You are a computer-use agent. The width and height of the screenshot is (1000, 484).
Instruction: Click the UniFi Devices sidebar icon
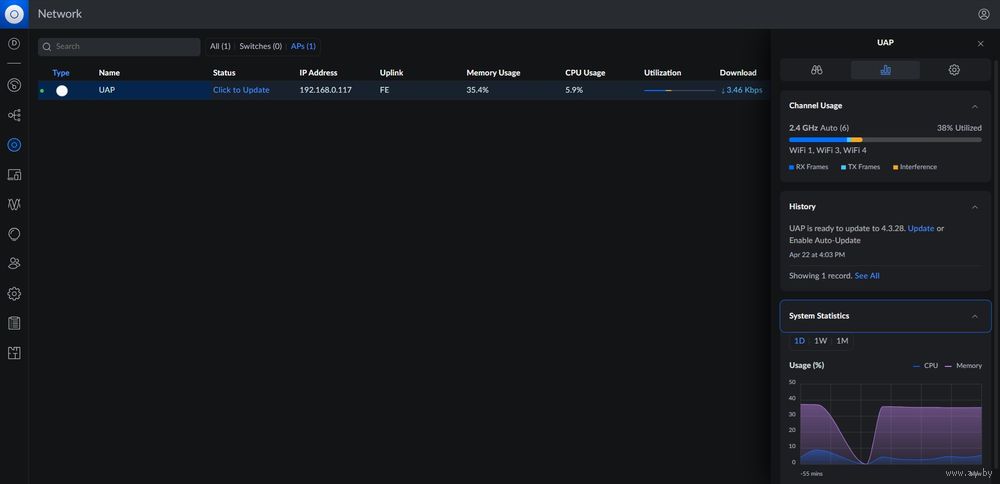[x=14, y=145]
